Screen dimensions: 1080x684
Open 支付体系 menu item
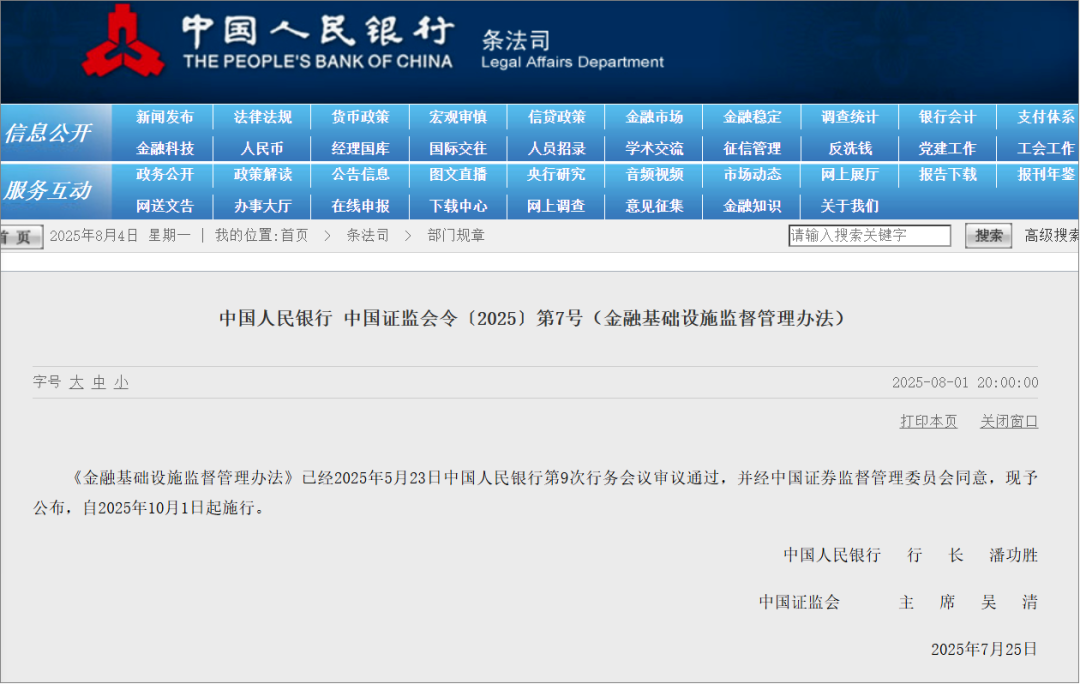click(x=1046, y=117)
